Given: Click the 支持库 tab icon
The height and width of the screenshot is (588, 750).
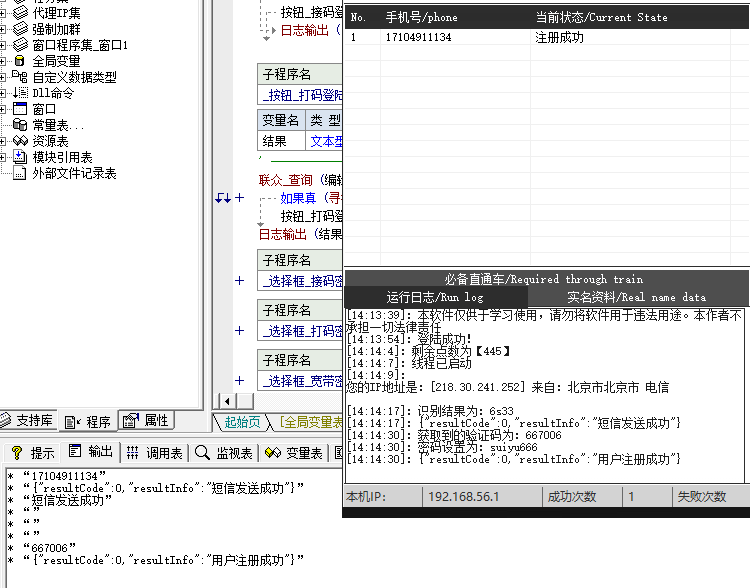Looking at the screenshot, I should pos(5,420).
